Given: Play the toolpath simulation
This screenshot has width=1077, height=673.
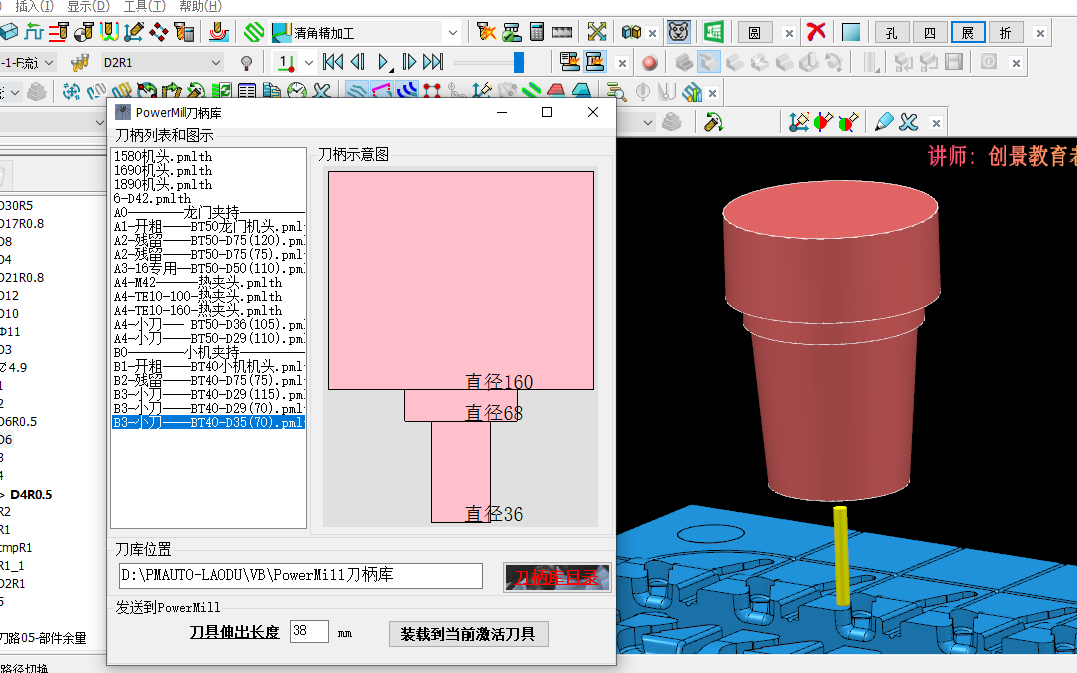Looking at the screenshot, I should coord(384,62).
